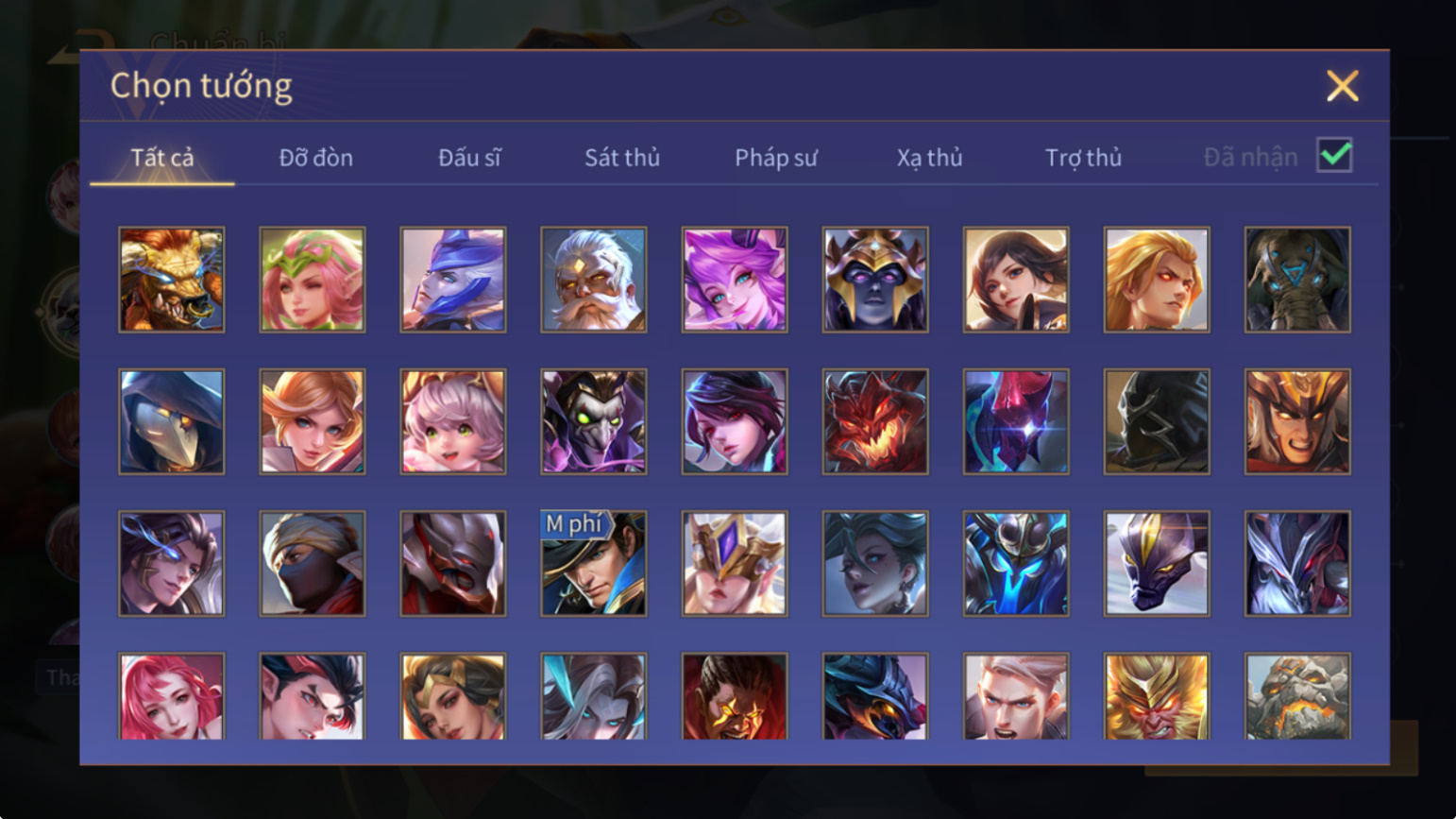Pick the white-bearded old man hero

pos(594,280)
